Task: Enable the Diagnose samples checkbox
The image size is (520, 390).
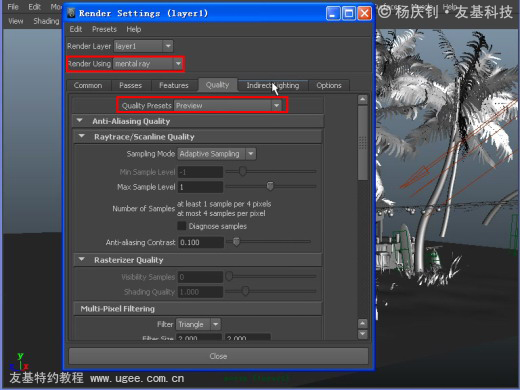Action: coord(182,226)
